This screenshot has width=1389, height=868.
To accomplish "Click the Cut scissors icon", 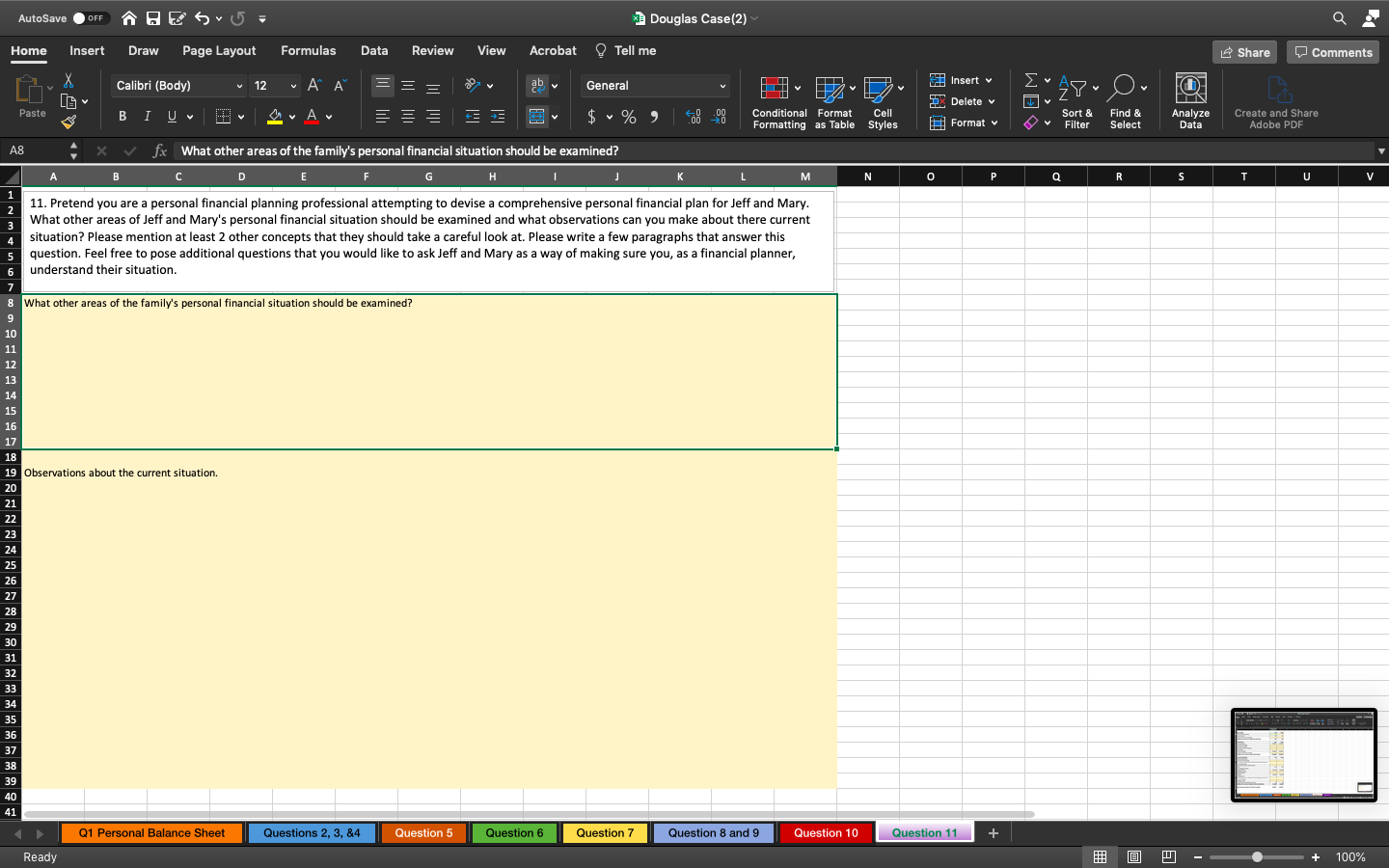I will tap(68, 81).
